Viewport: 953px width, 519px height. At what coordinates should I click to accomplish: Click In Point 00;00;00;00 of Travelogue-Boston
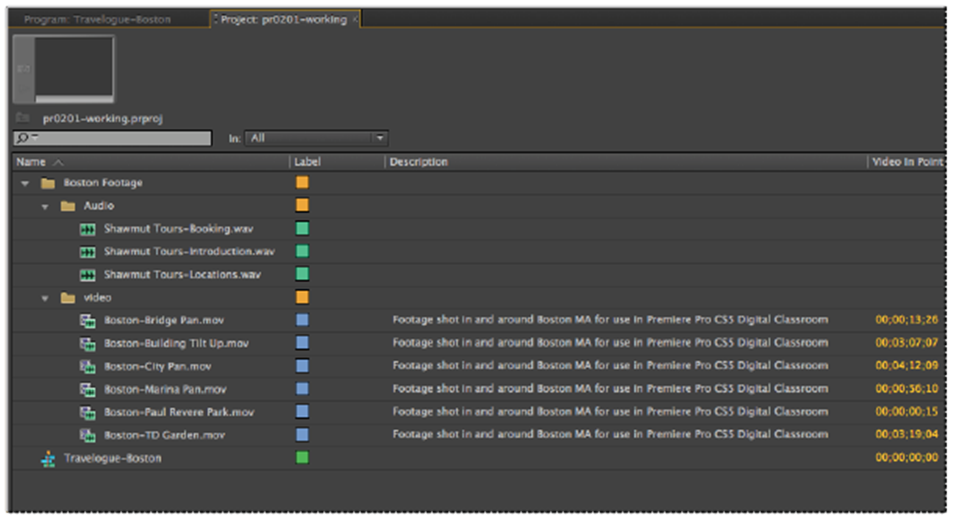click(x=906, y=457)
